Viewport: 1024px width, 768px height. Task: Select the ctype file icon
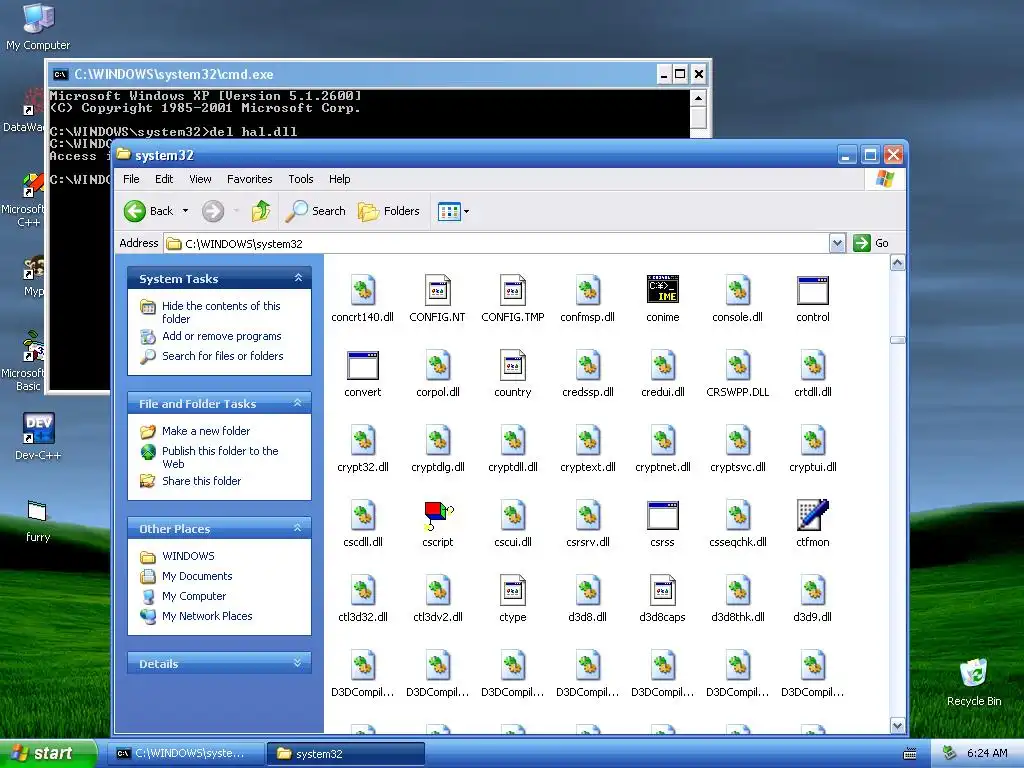513,590
